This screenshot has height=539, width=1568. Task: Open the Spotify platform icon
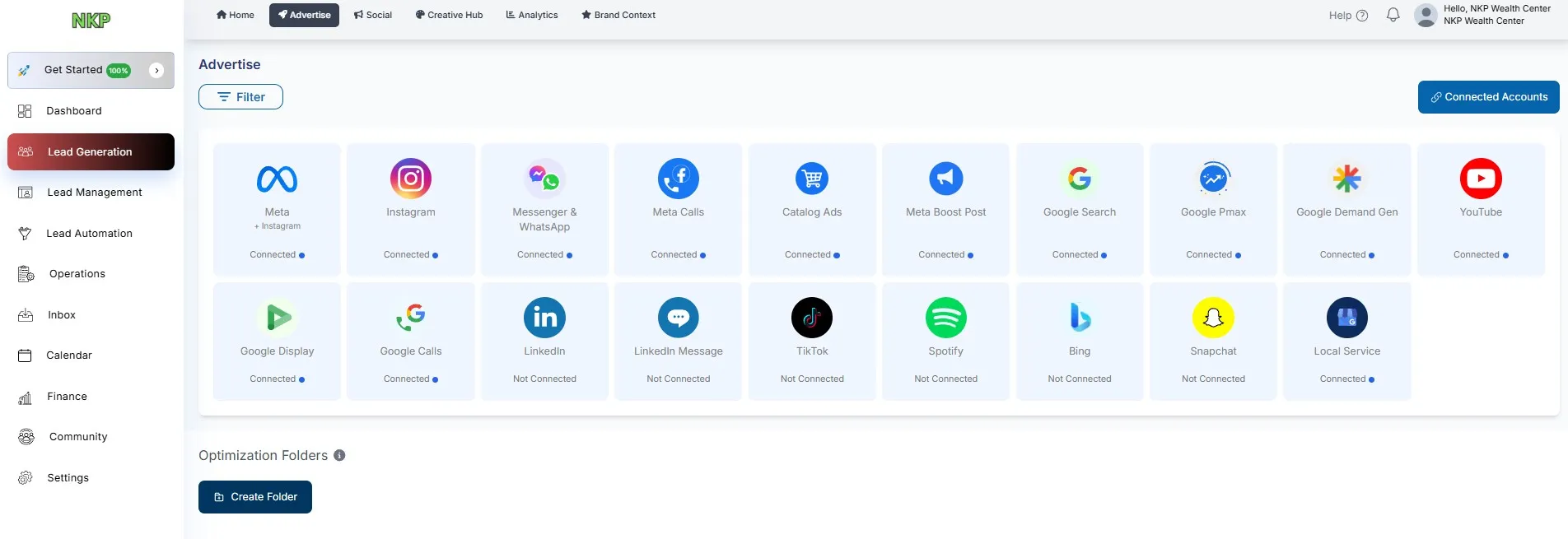tap(946, 318)
